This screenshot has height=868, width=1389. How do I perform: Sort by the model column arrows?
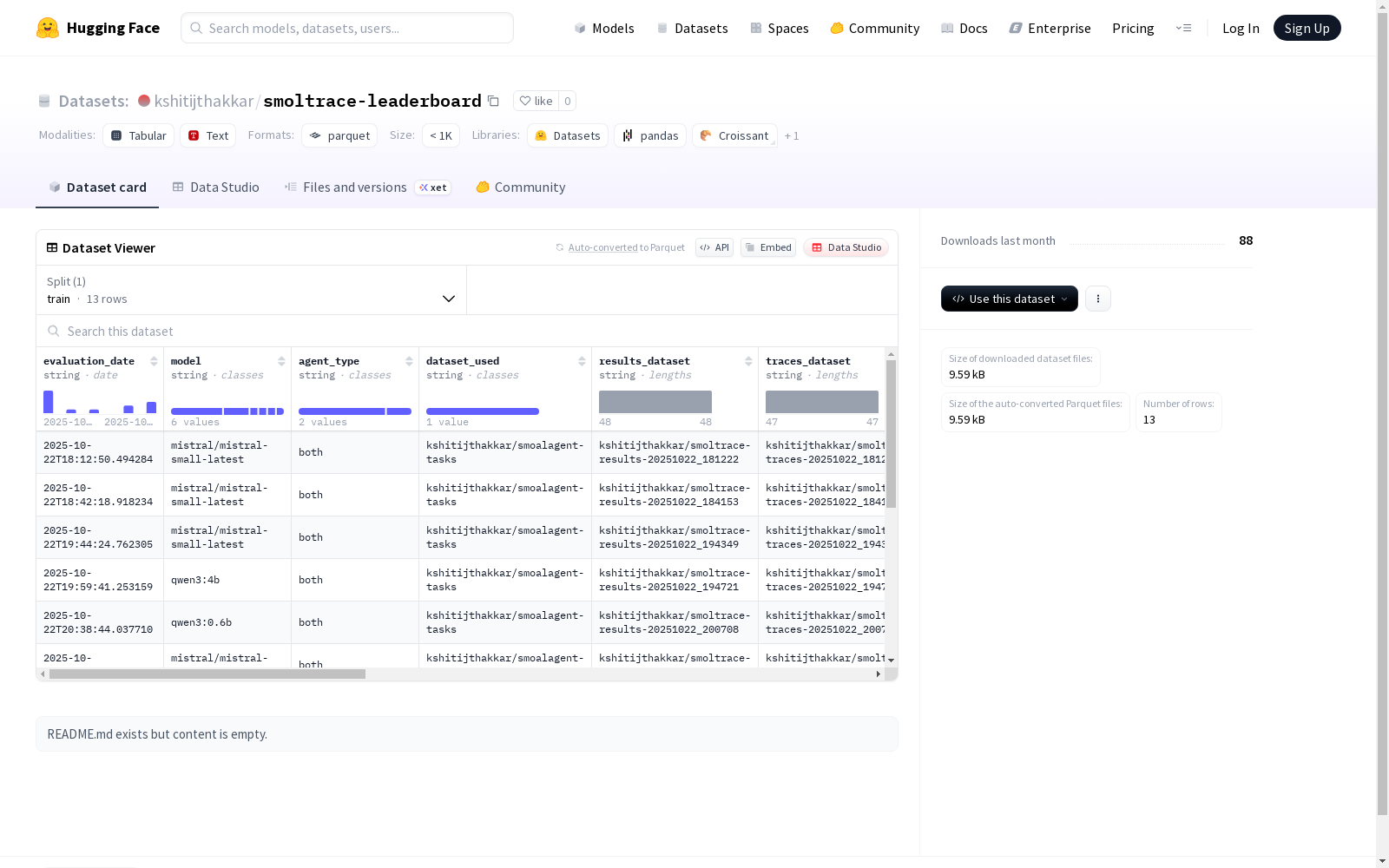coord(281,361)
